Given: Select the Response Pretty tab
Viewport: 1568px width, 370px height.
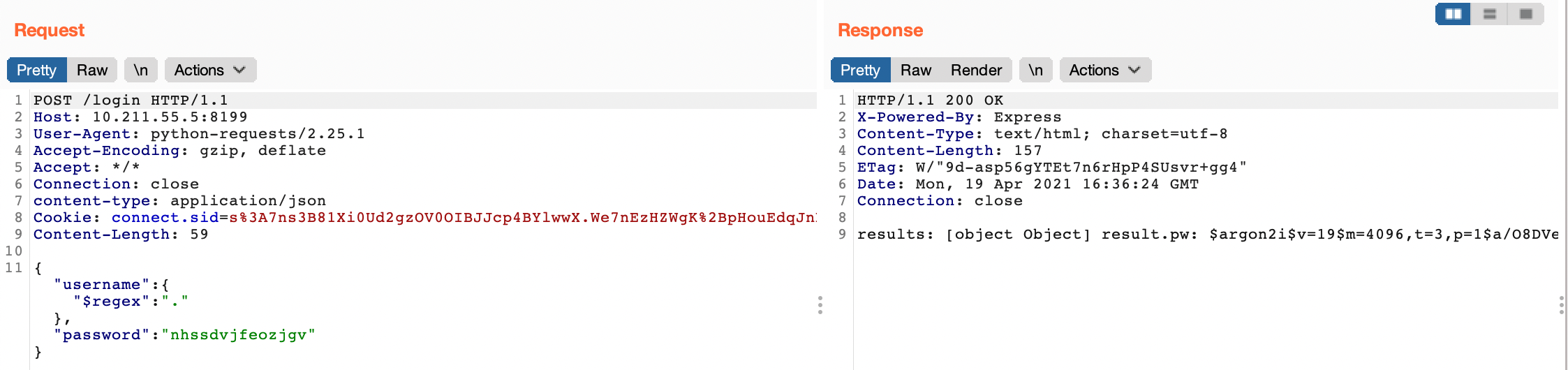Looking at the screenshot, I should click(x=860, y=71).
